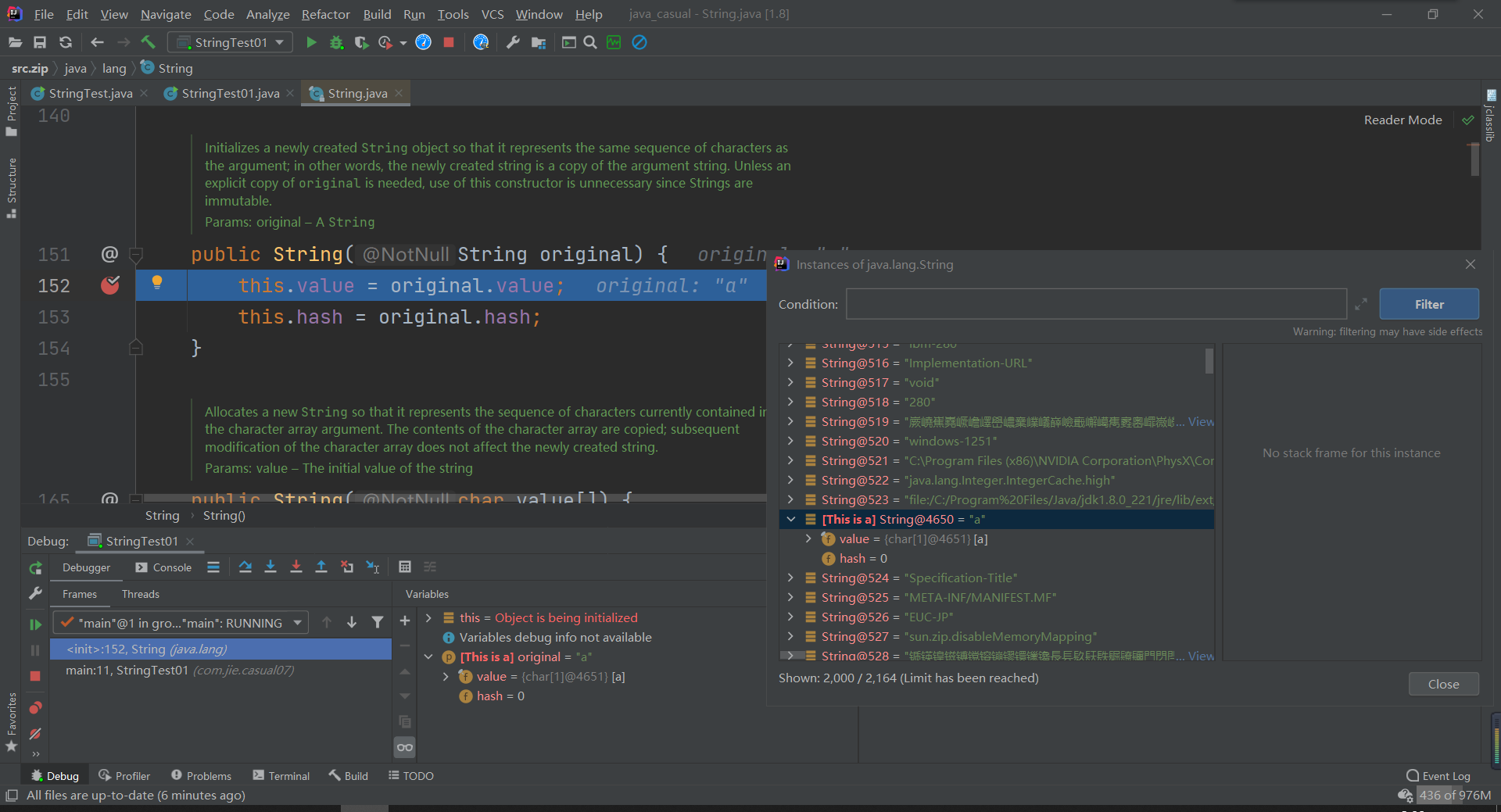Expand value char[1]@4651 under original variable
Screen dimensions: 1501x812
(x=446, y=676)
